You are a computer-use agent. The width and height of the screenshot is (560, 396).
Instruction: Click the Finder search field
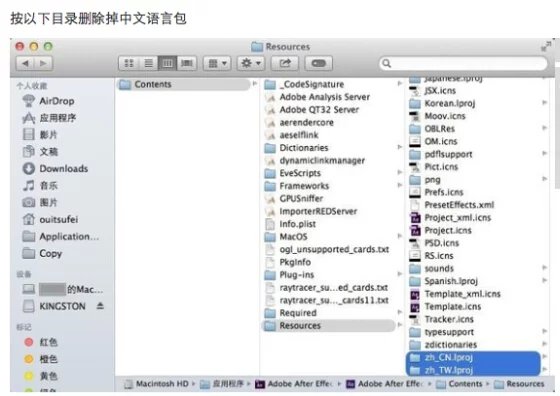coord(463,64)
